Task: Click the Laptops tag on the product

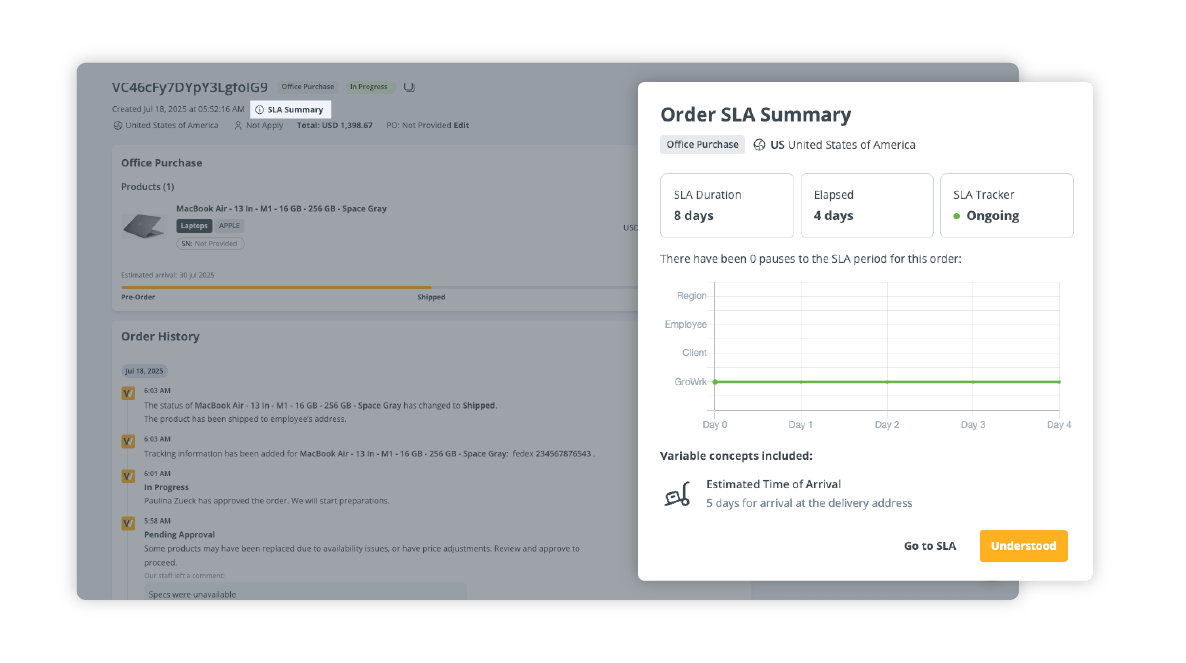Action: tap(194, 225)
